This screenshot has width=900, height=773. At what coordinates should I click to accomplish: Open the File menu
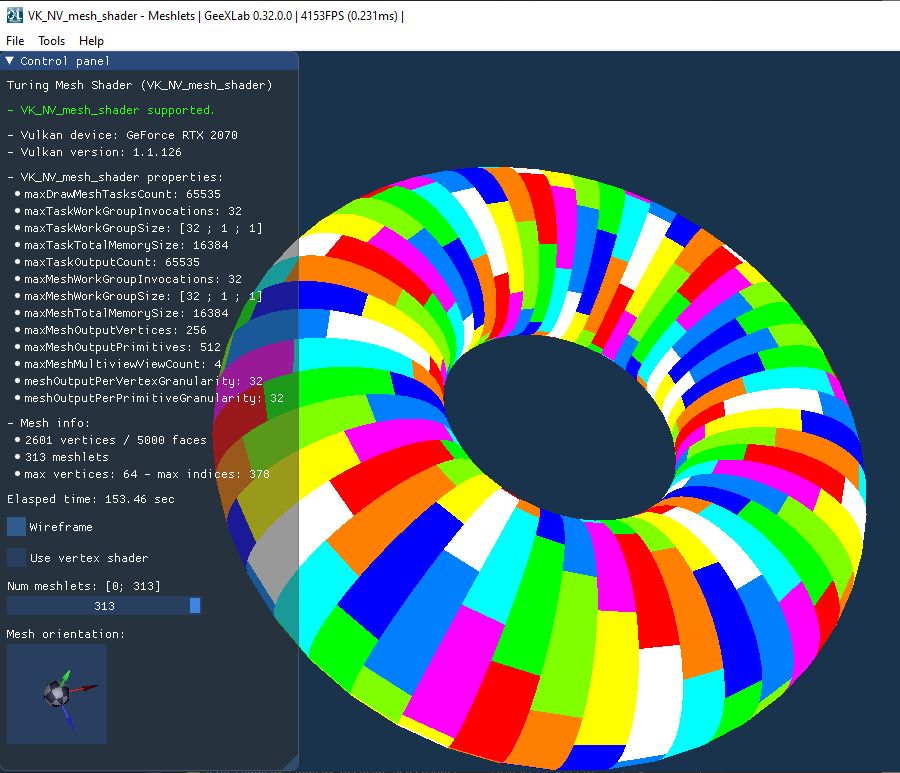pos(14,41)
